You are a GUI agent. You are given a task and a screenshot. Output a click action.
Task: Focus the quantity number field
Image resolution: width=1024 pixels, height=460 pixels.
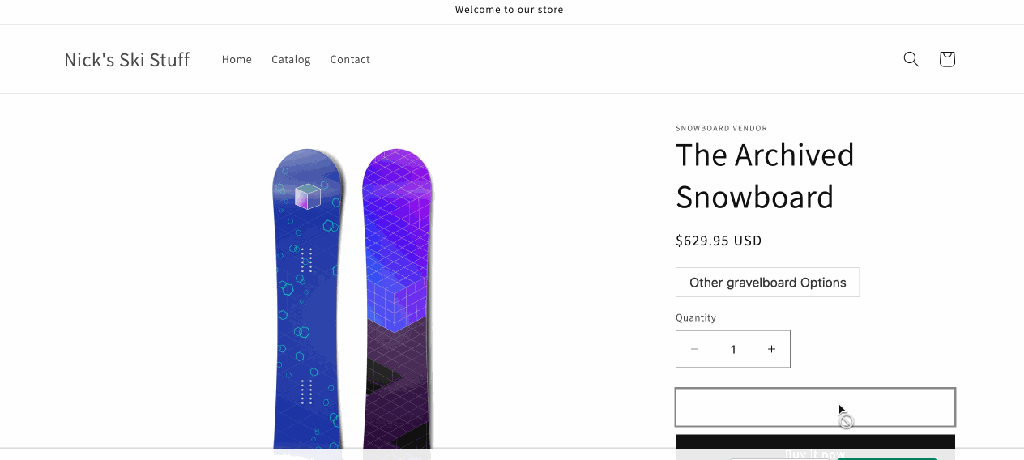tap(733, 349)
